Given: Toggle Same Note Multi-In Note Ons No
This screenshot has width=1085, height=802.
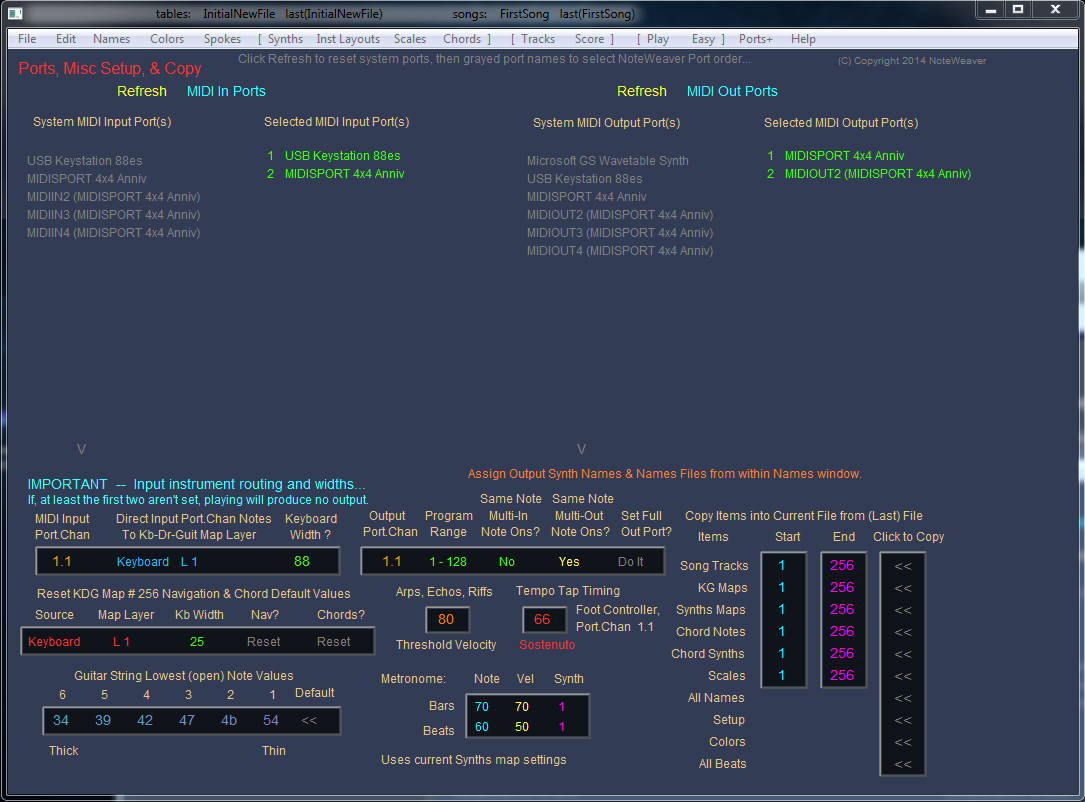Looking at the screenshot, I should tap(507, 562).
